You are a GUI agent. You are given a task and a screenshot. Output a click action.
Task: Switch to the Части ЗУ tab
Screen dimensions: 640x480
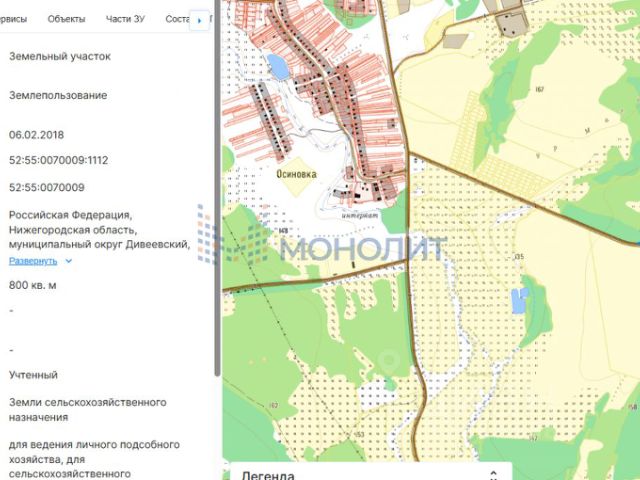tap(125, 19)
